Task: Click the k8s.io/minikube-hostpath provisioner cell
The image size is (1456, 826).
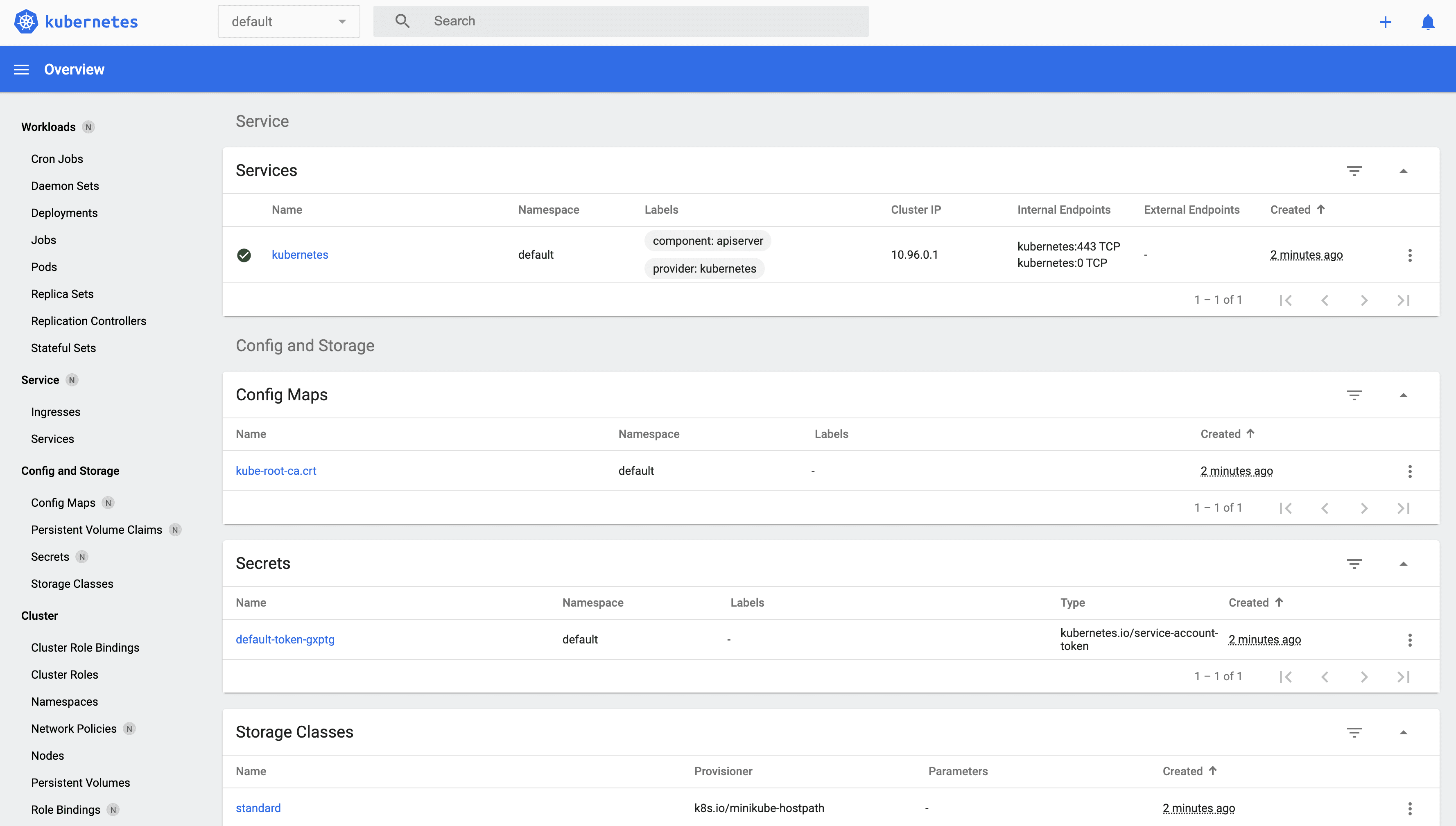Action: [x=759, y=808]
